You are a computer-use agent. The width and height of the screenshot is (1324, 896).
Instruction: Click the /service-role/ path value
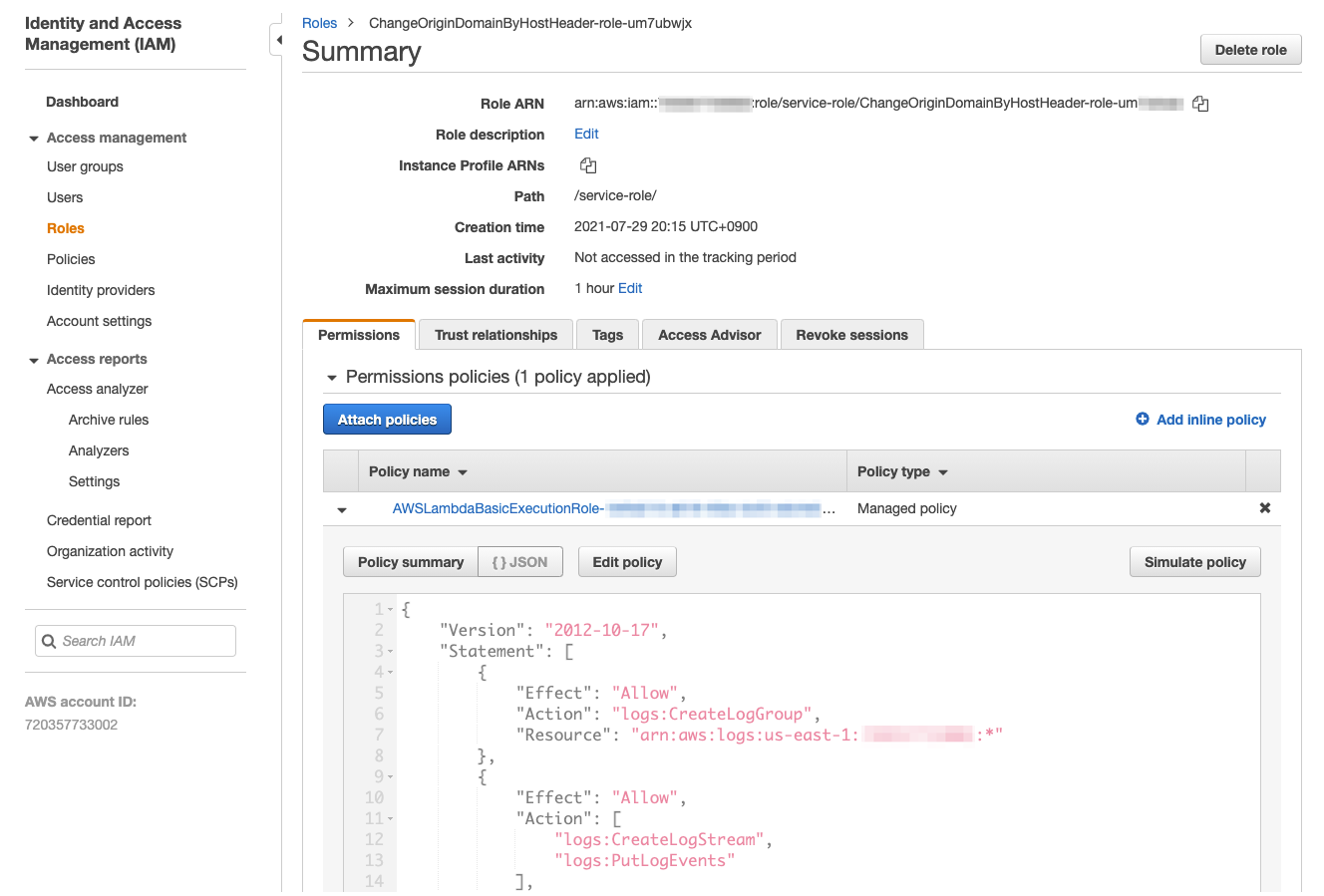pyautogui.click(x=615, y=195)
